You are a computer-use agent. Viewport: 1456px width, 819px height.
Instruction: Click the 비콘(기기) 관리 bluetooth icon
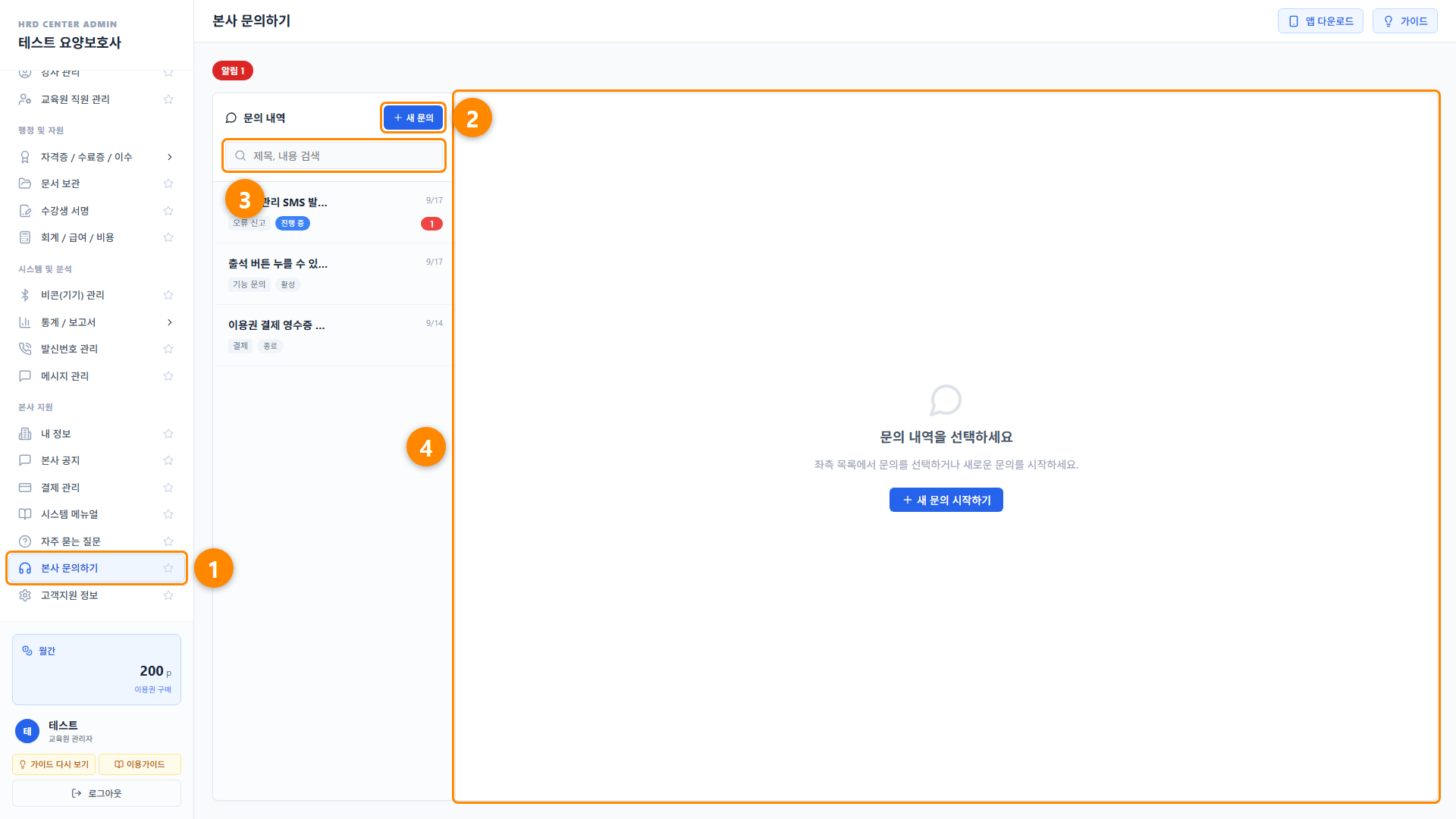25,295
